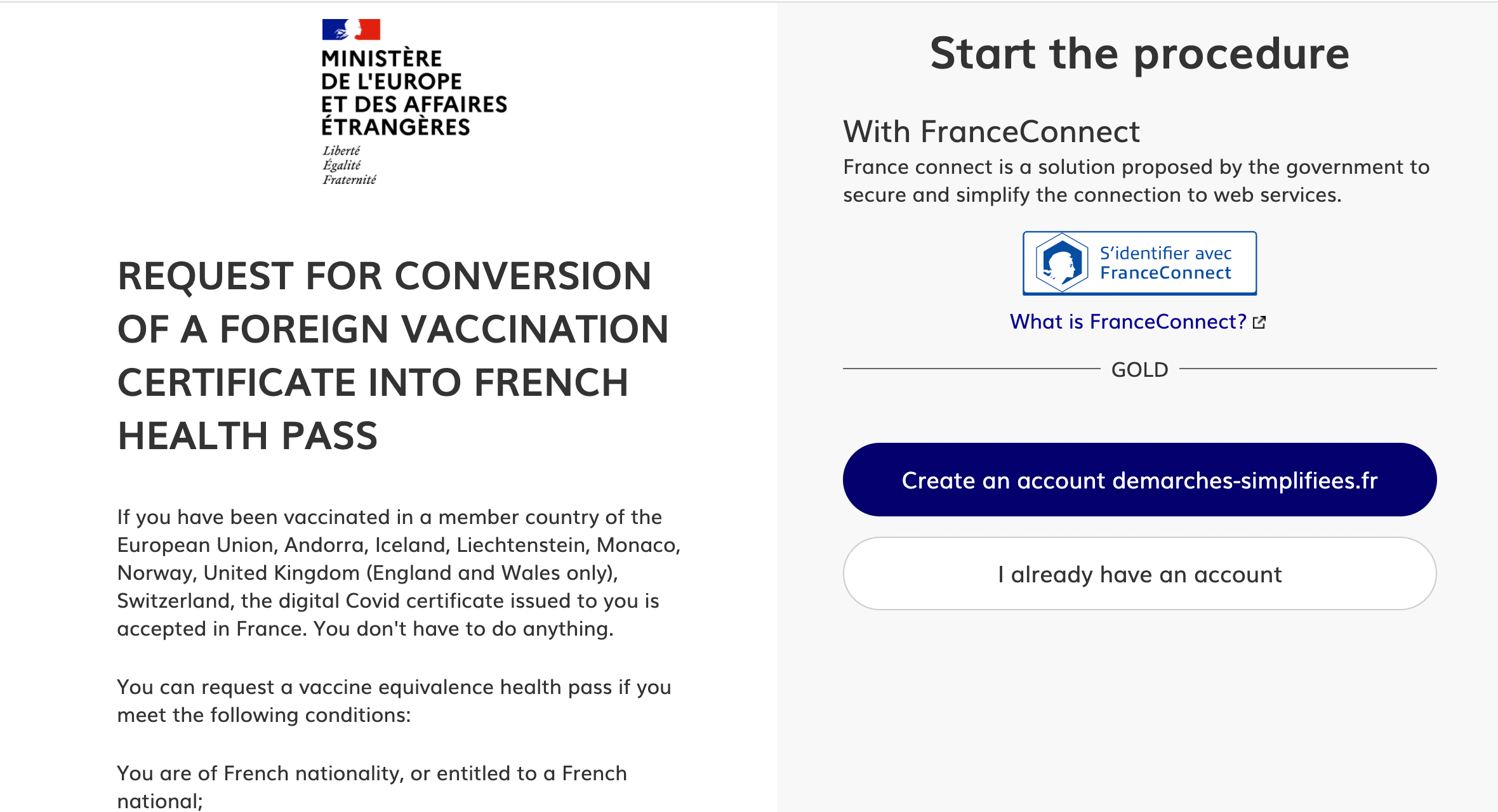Click the HEALTH PASS line of the title
Screen dimensions: 1498x812
pos(248,436)
